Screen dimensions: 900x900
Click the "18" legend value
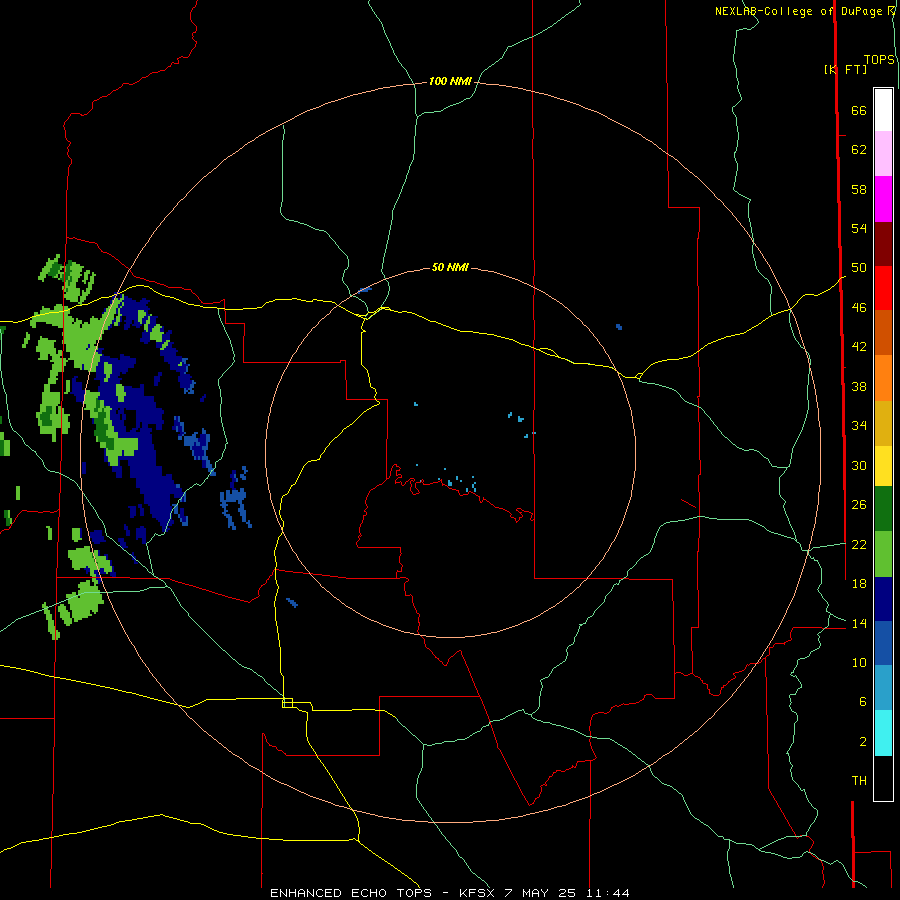pyautogui.click(x=859, y=584)
